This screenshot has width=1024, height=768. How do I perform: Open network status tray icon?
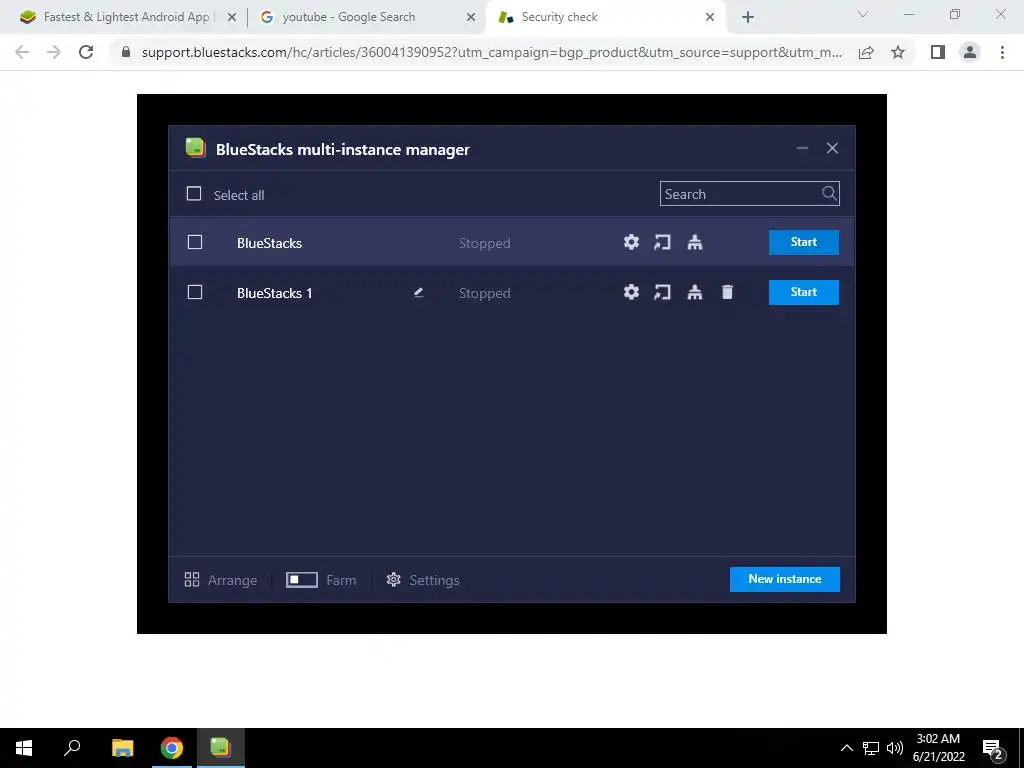click(x=871, y=748)
